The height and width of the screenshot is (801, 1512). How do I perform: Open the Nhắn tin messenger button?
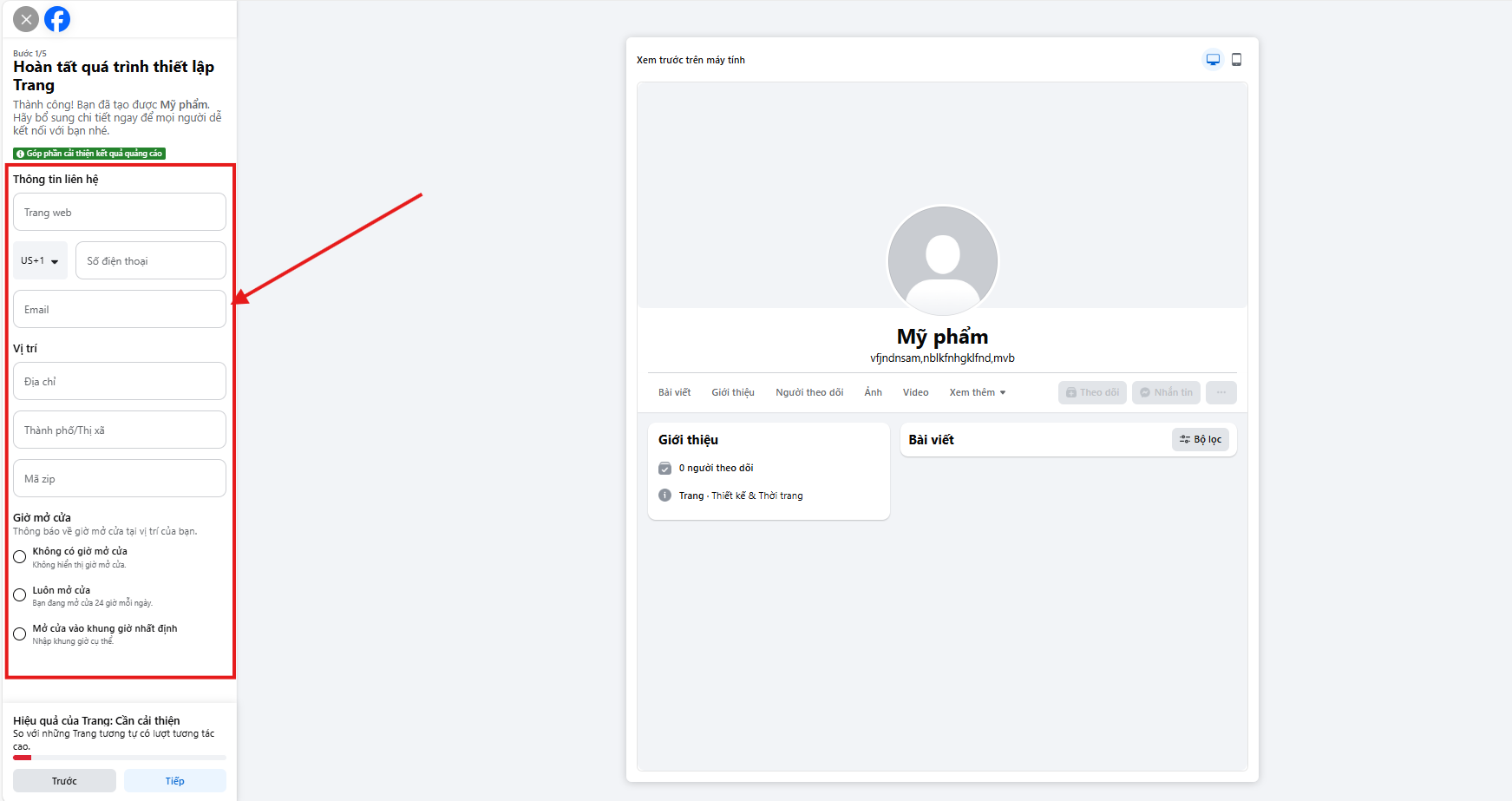1166,392
